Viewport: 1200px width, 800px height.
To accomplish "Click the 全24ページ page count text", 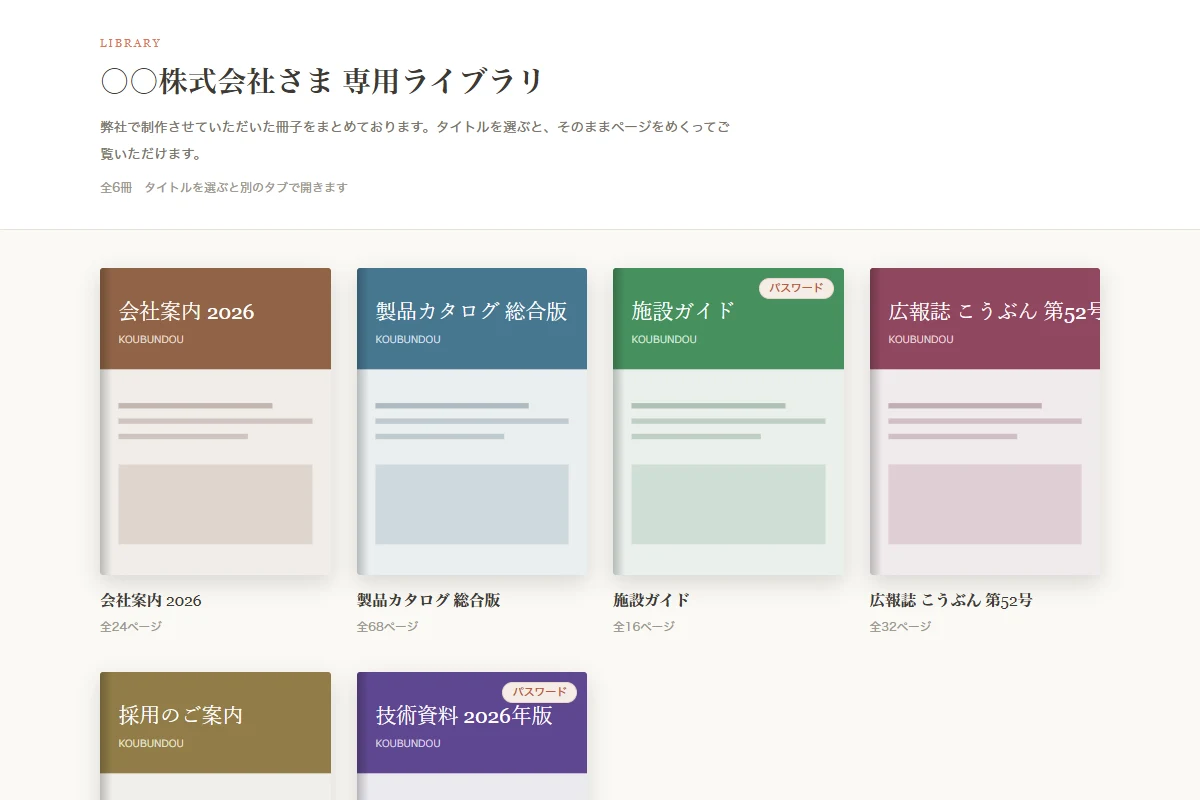I will click(x=131, y=627).
